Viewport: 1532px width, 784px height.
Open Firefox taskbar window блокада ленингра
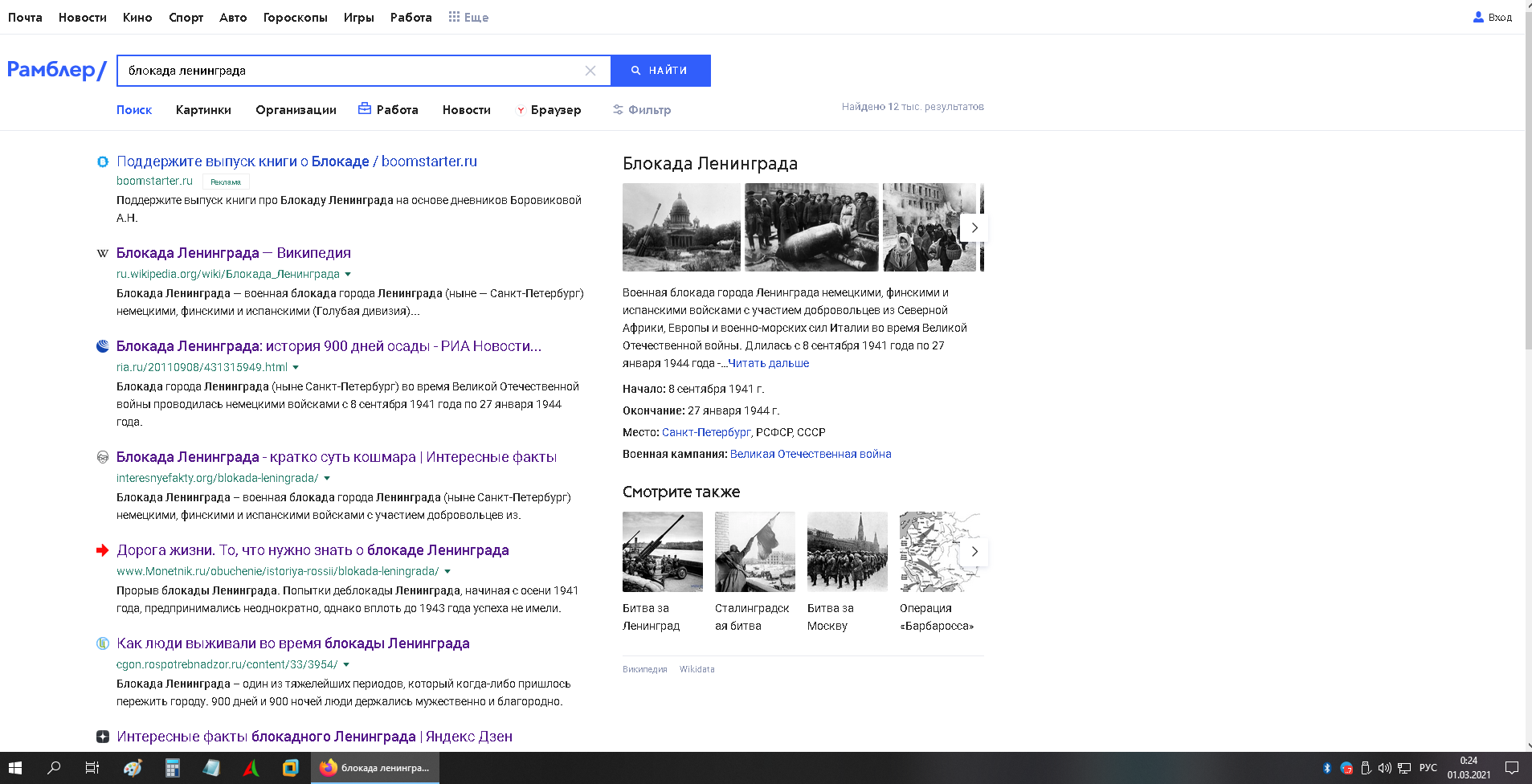coord(375,768)
